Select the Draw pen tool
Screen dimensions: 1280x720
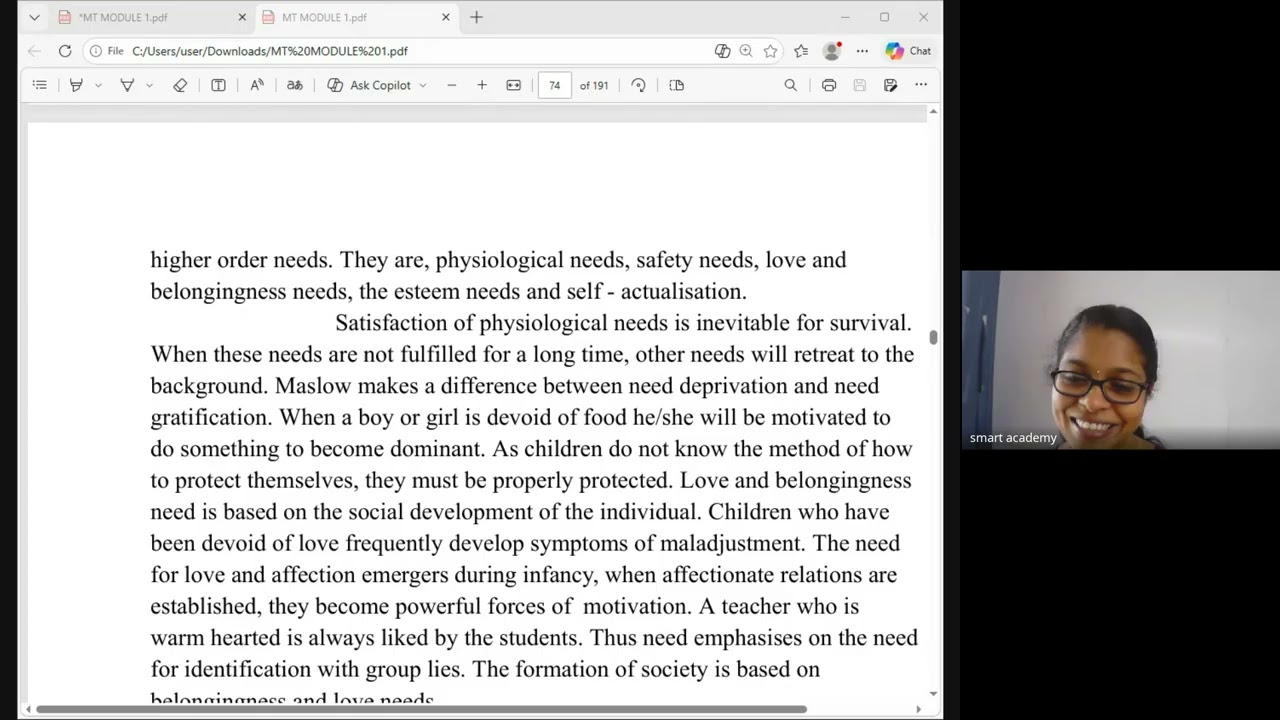(x=127, y=85)
